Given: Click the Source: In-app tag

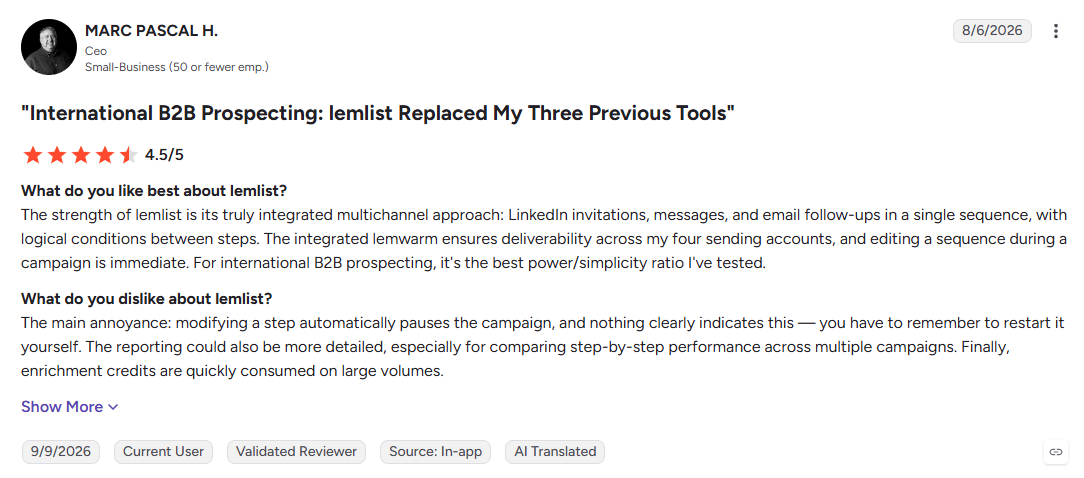Looking at the screenshot, I should tap(436, 452).
